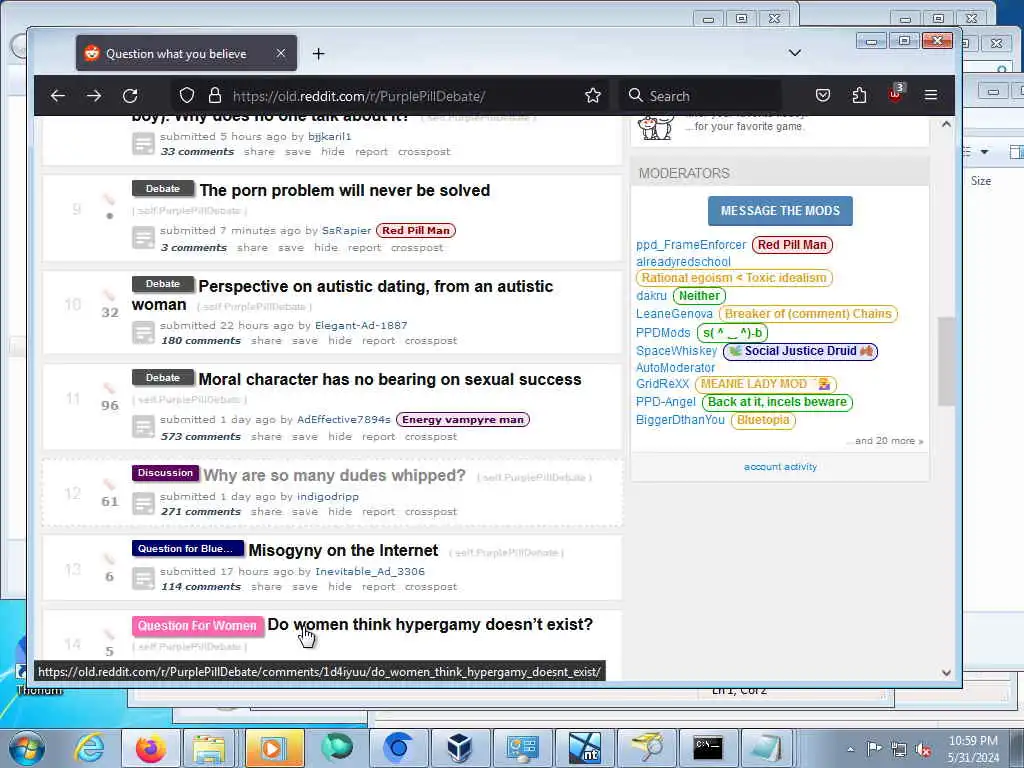
Task: Open the account activity link
Action: 780,467
